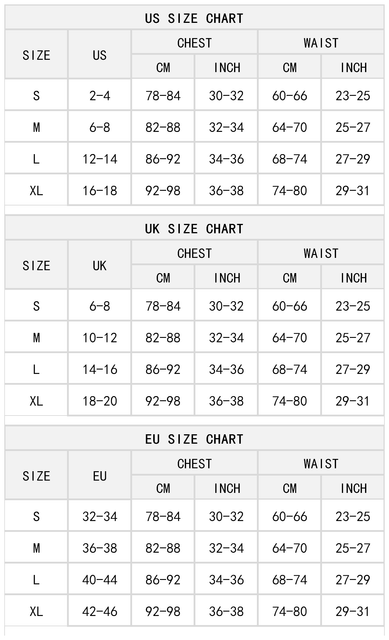The height and width of the screenshot is (640, 389).
Task: Select UK size 18-20 cell
Action: point(100,401)
